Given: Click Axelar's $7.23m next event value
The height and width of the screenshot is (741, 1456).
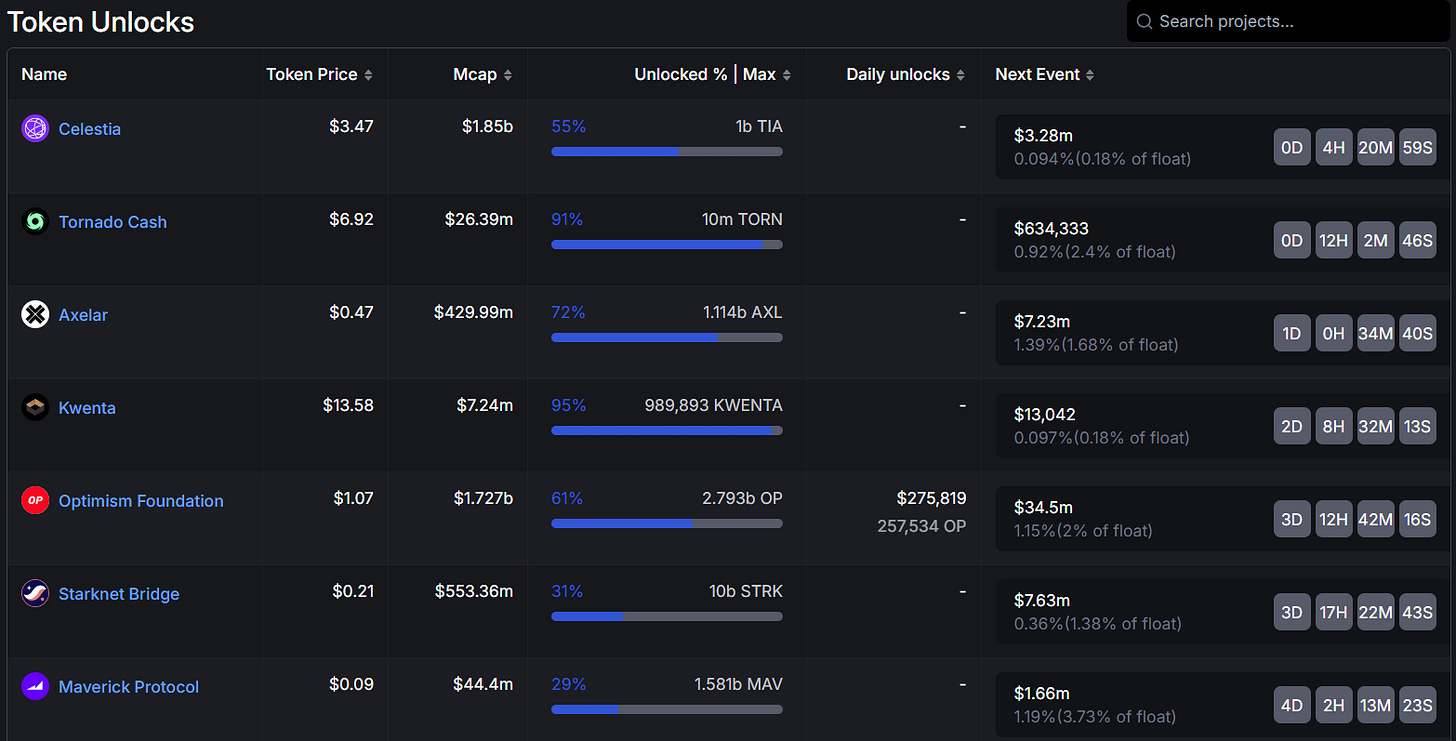Looking at the screenshot, I should coord(1042,321).
